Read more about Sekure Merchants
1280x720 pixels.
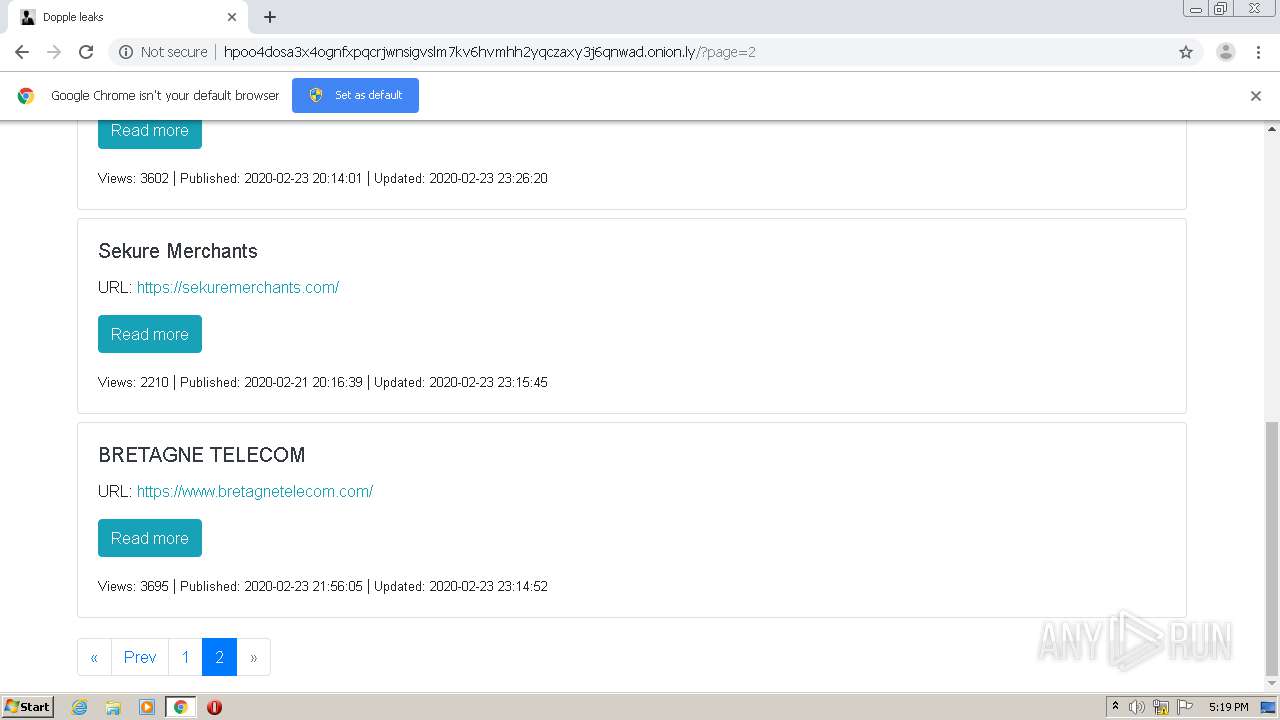[150, 334]
